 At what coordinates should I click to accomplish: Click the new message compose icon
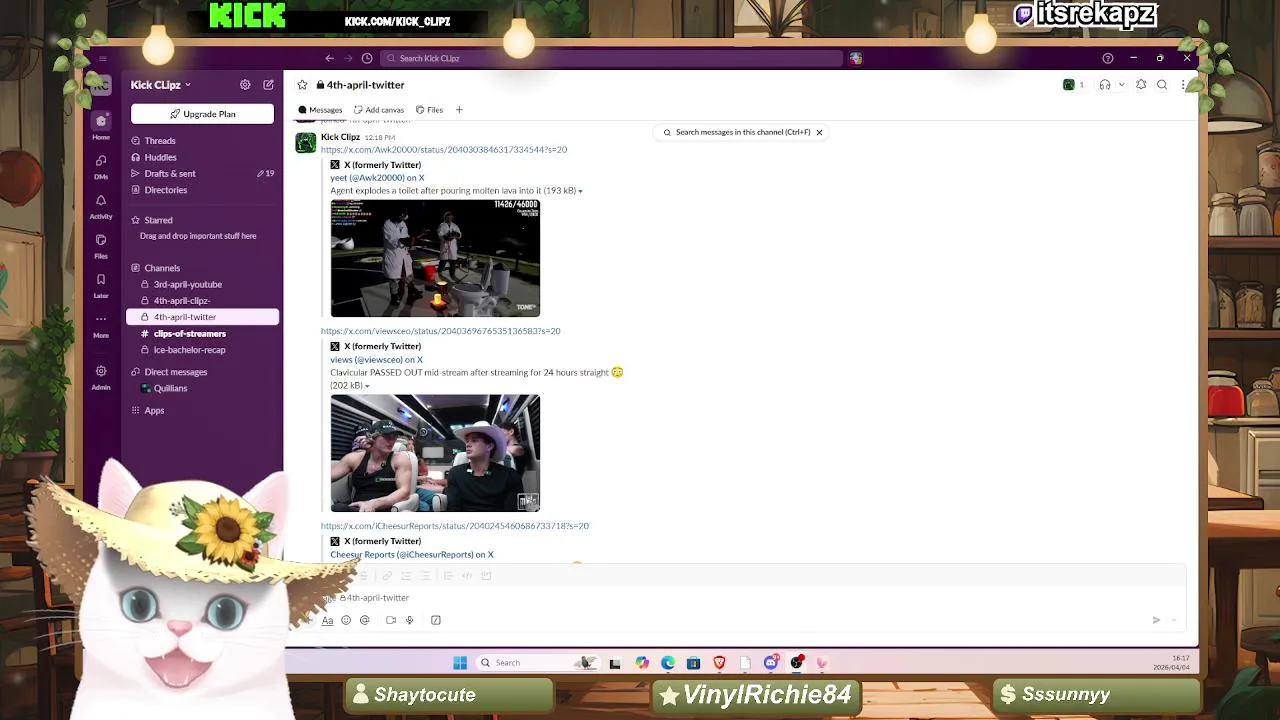(268, 85)
